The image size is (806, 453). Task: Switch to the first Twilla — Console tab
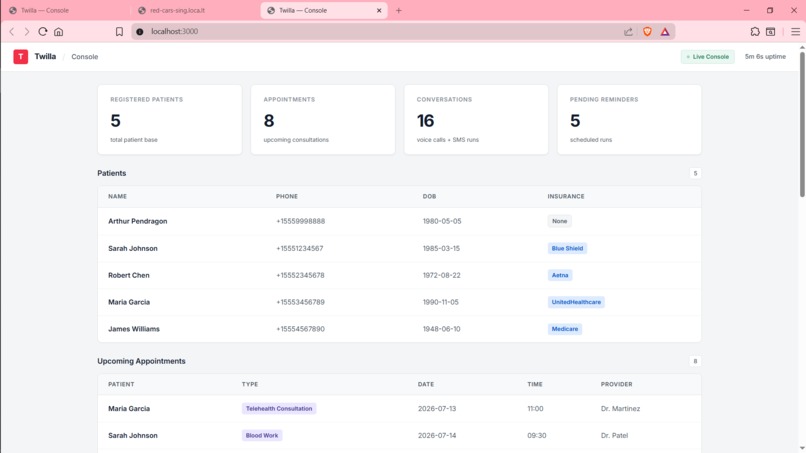tap(65, 10)
